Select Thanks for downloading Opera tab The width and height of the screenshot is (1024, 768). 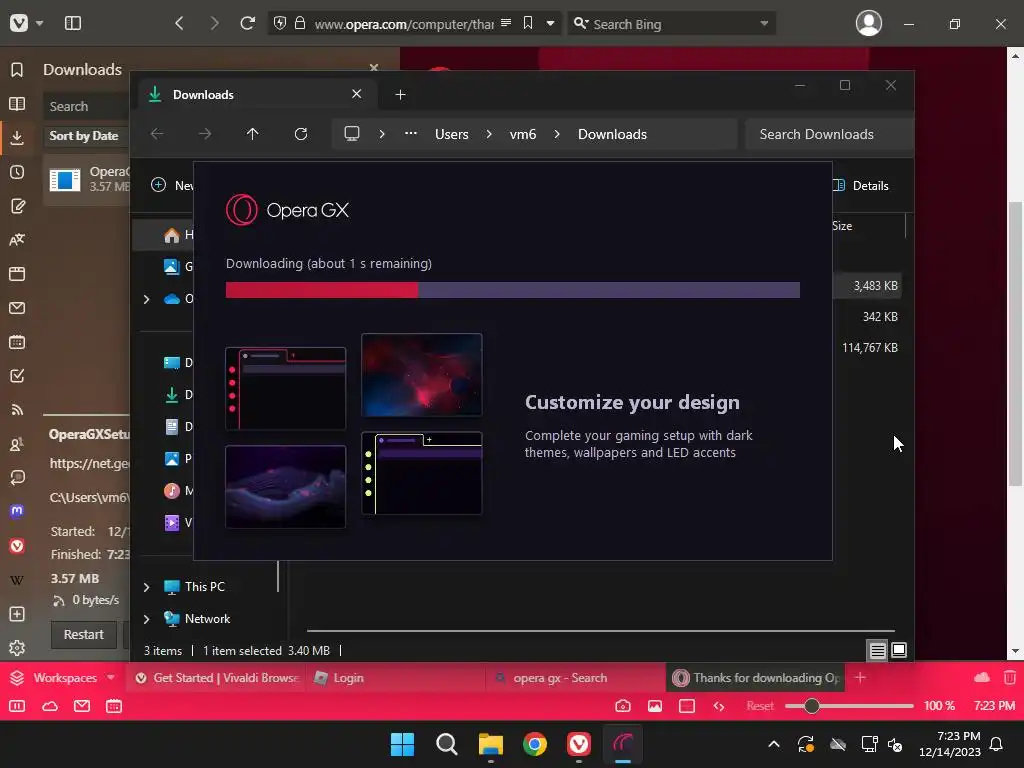click(755, 678)
